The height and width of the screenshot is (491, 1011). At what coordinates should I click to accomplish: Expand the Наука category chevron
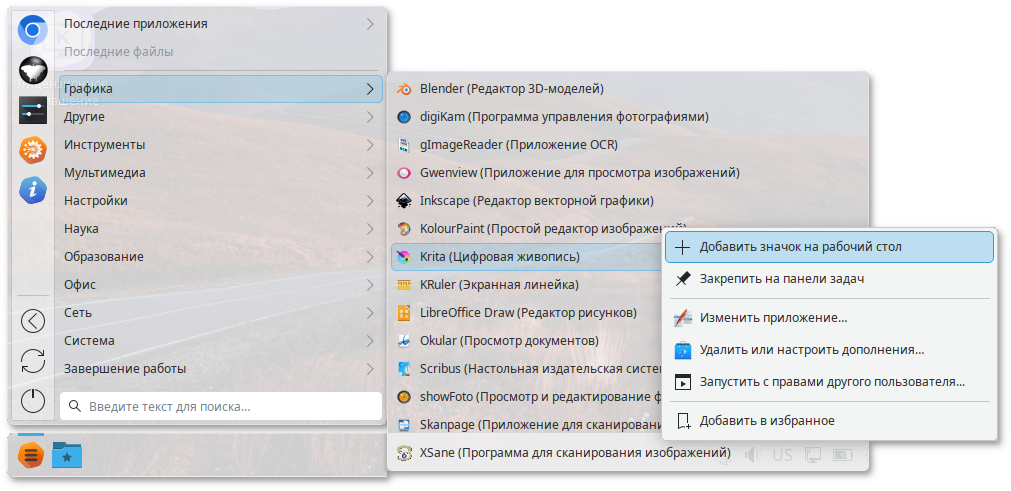tap(370, 229)
